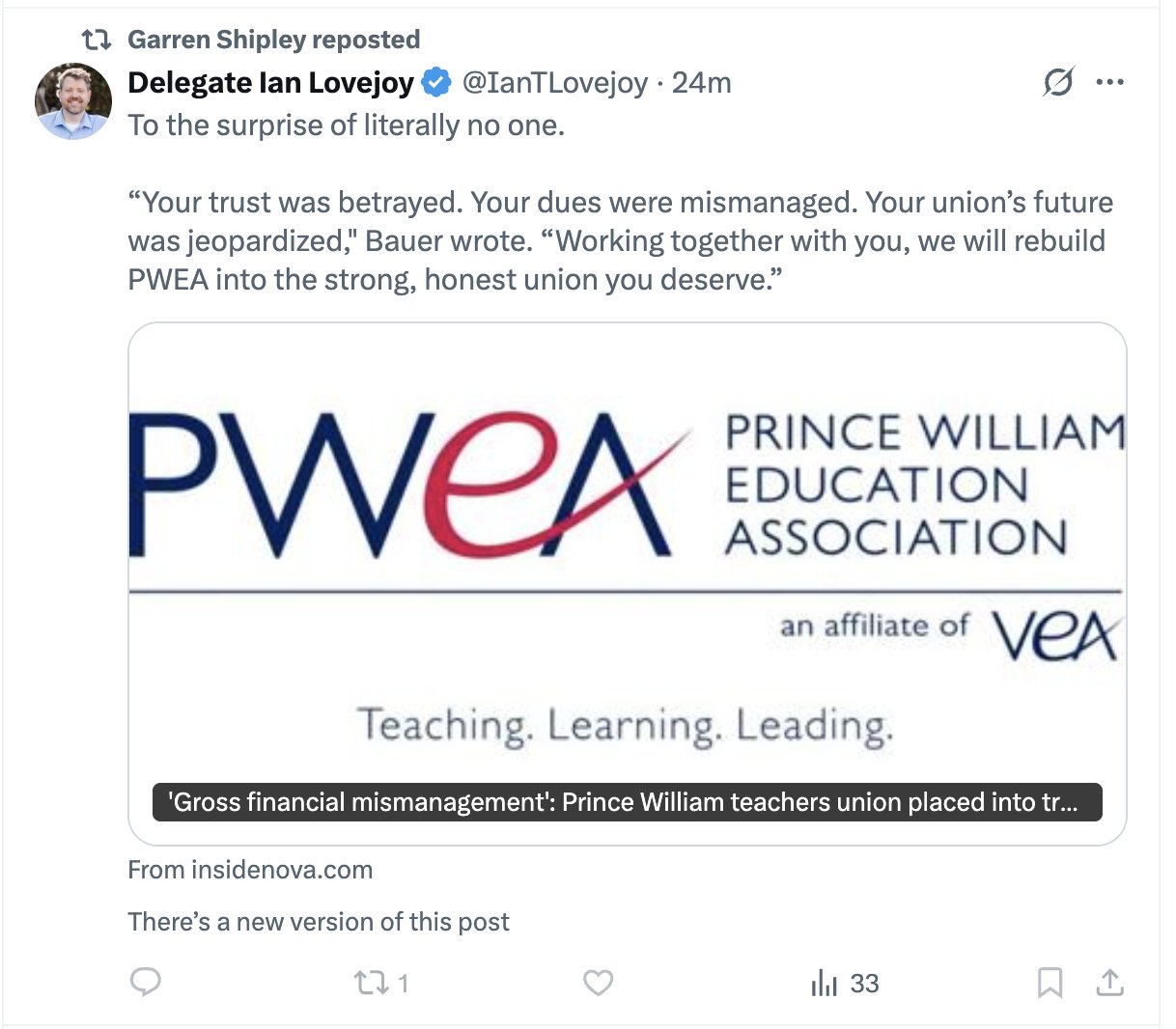Open Garren Shipley reposted link

[273, 40]
